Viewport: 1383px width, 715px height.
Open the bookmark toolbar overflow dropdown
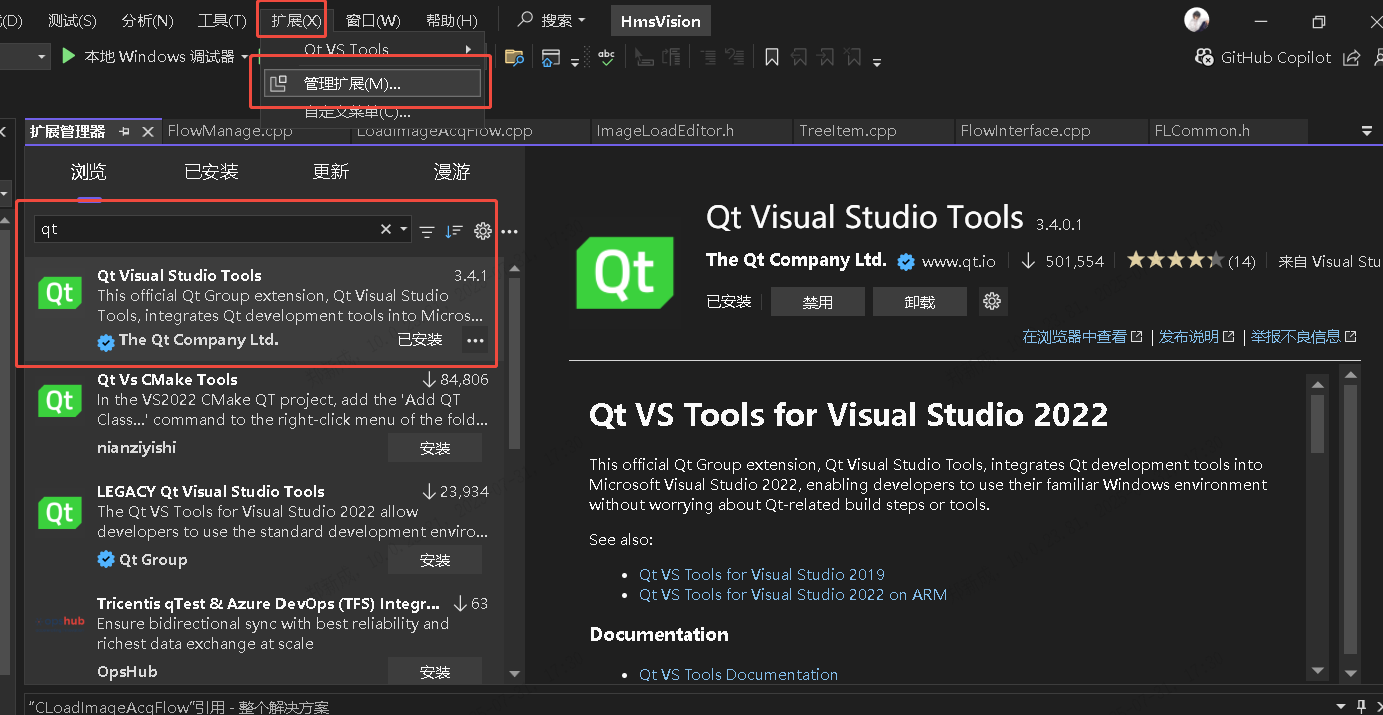876,63
